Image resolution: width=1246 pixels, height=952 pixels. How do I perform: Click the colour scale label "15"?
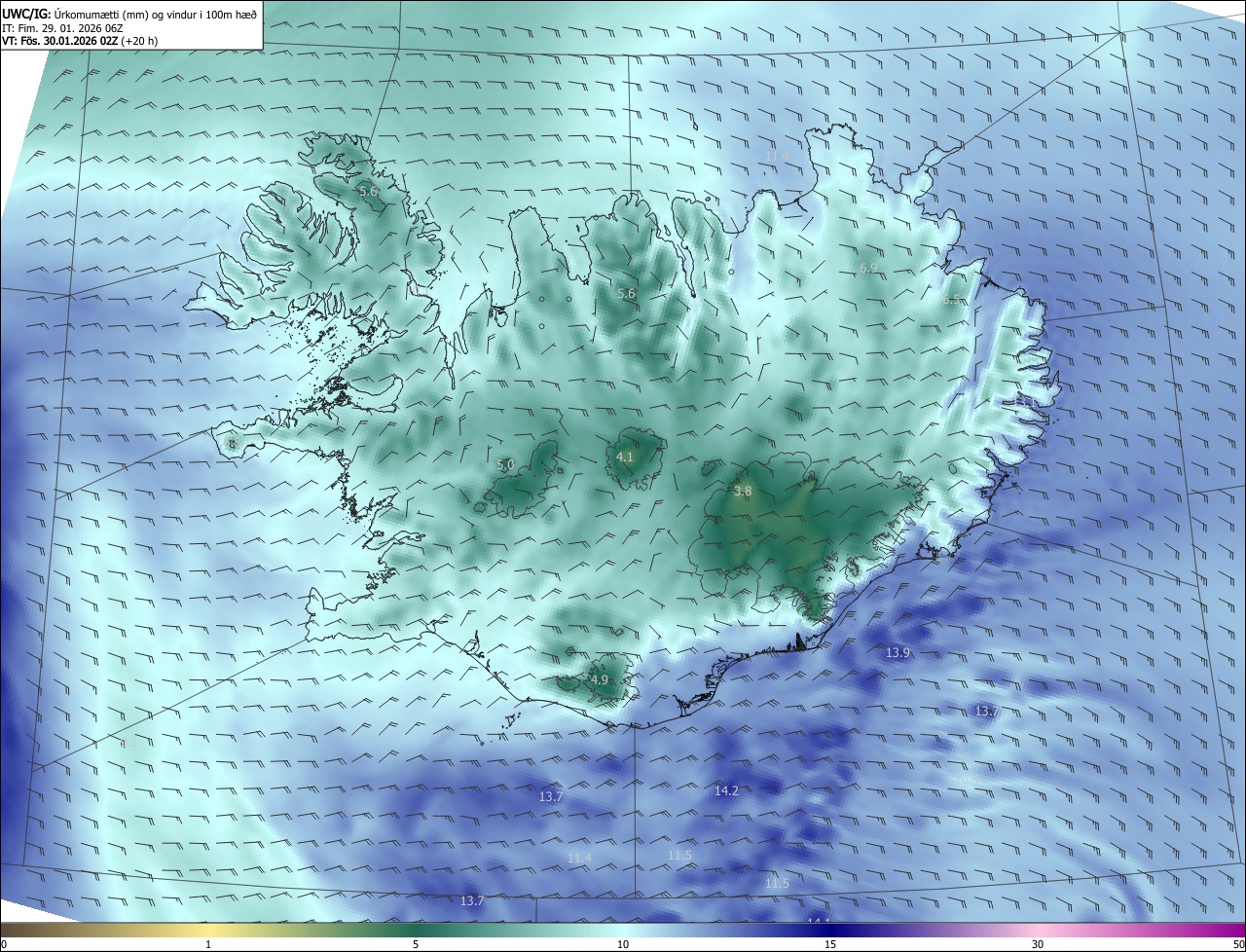[x=830, y=944]
